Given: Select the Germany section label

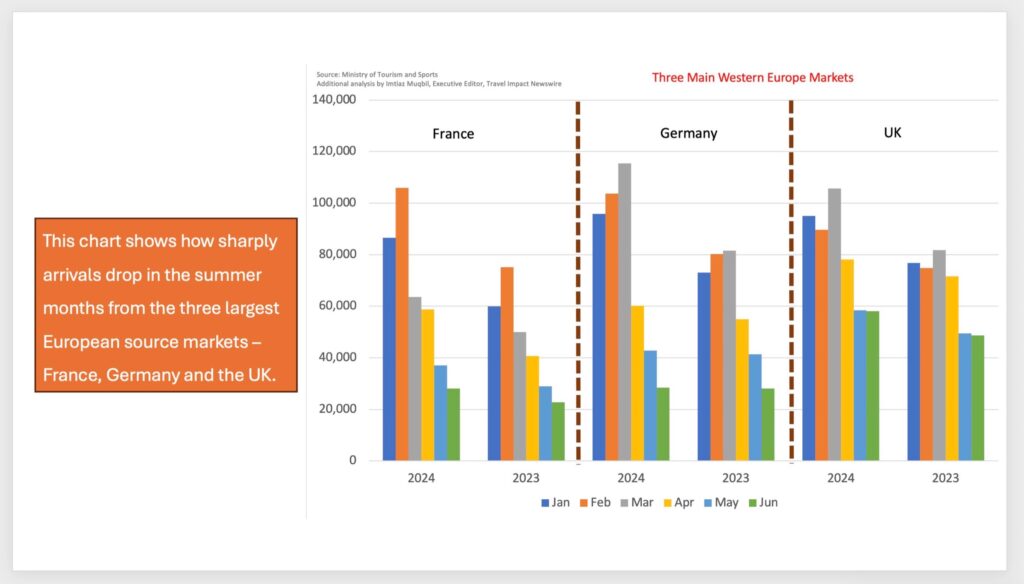Looking at the screenshot, I should tap(688, 133).
